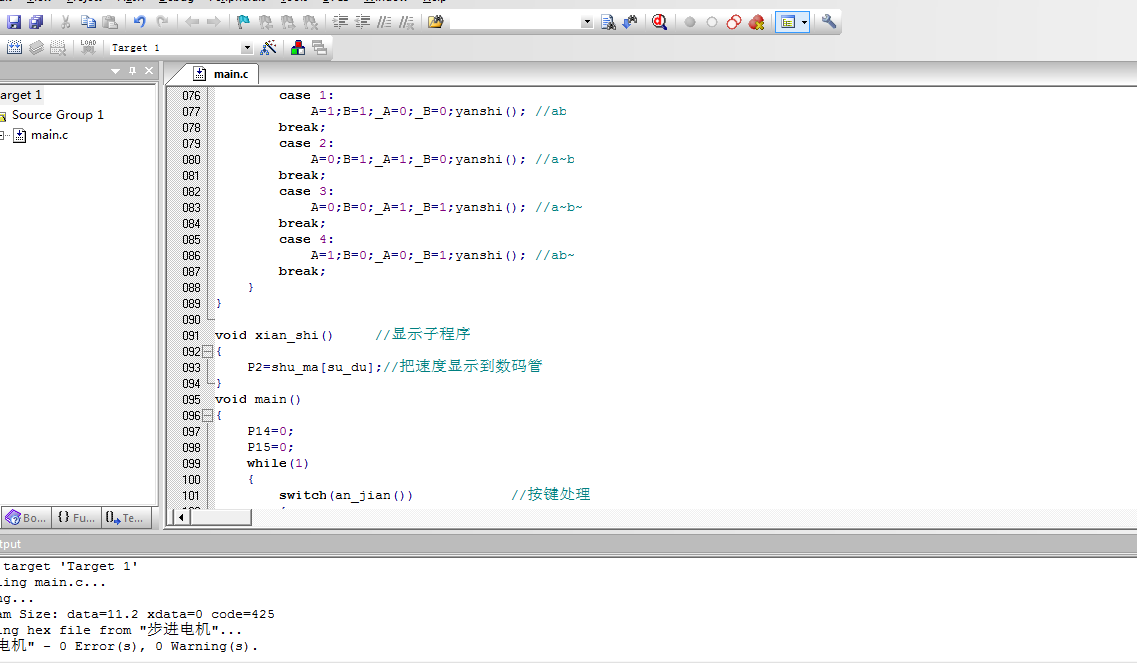The width and height of the screenshot is (1137, 663).
Task: Switch to the Templates panel tab
Action: pyautogui.click(x=125, y=517)
